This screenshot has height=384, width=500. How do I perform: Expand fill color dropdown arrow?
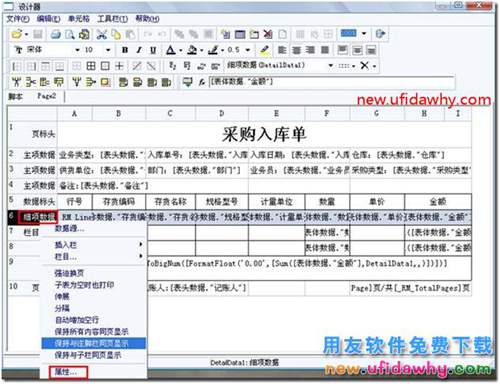pyautogui.click(x=202, y=50)
